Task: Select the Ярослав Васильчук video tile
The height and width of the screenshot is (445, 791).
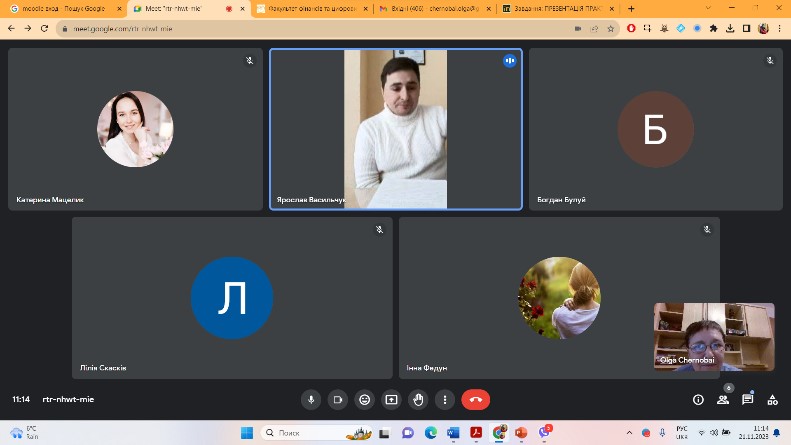Action: [x=396, y=129]
